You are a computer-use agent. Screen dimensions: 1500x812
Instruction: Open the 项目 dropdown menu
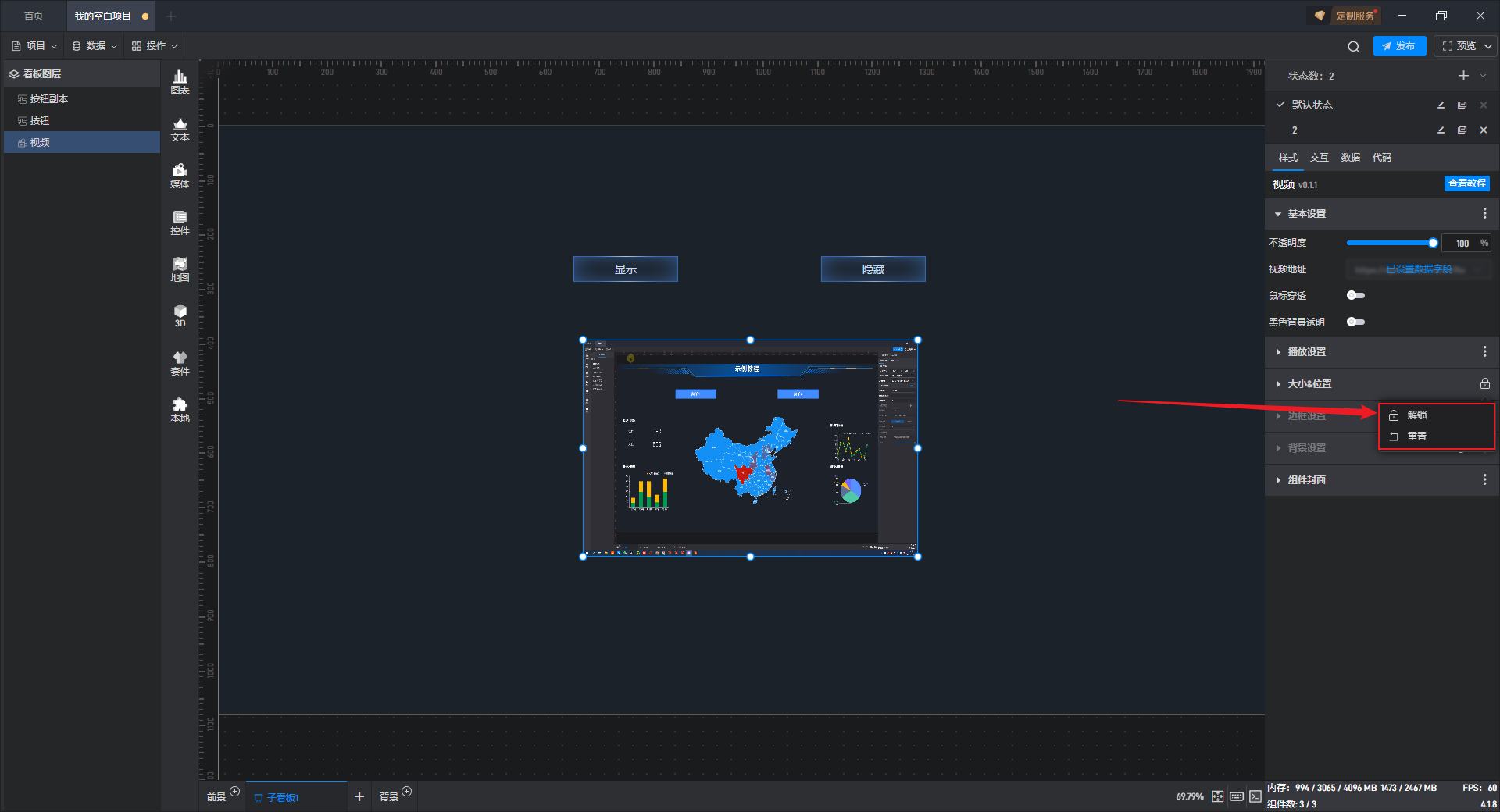[34, 46]
